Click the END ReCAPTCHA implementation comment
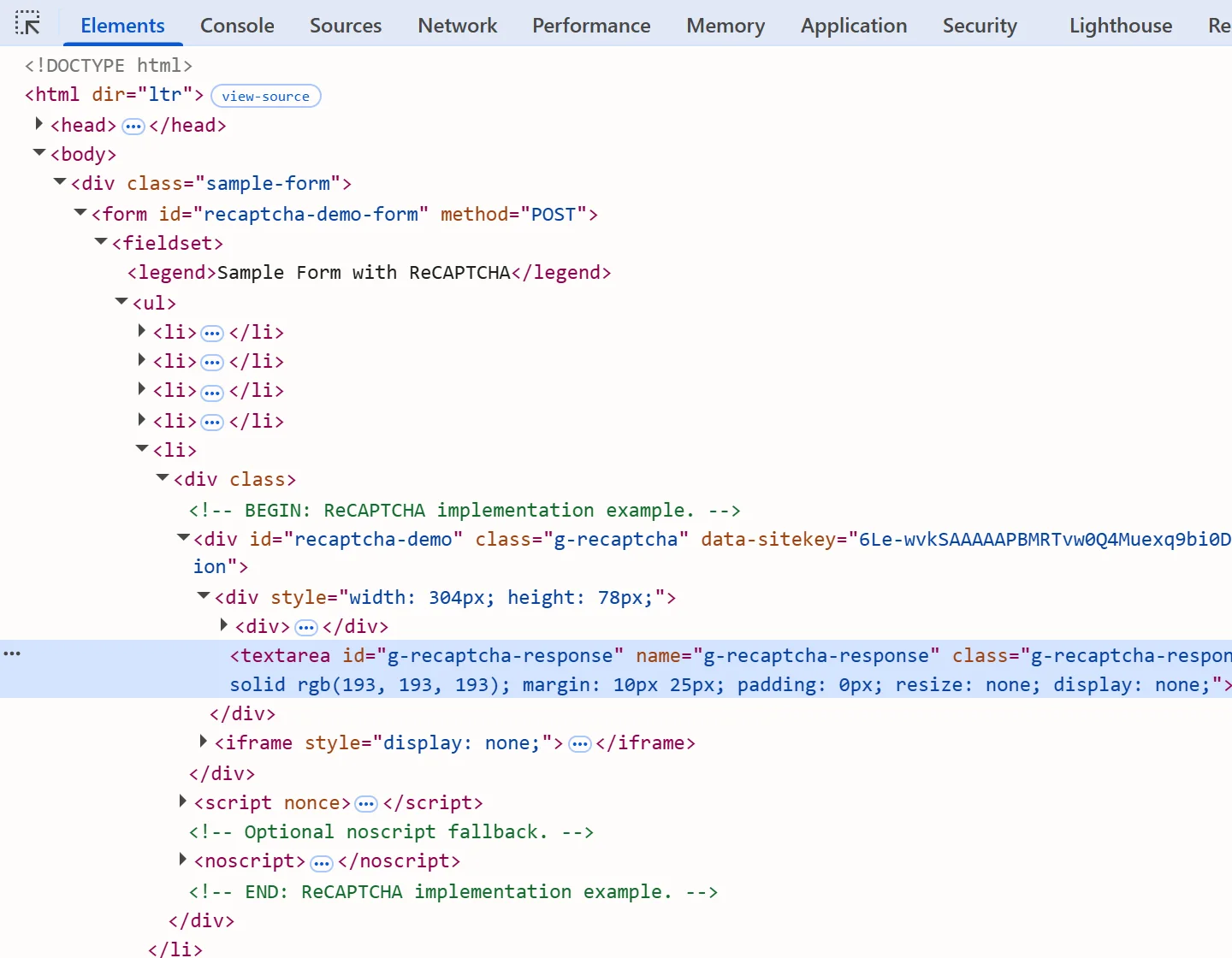Image resolution: width=1232 pixels, height=958 pixels. click(453, 892)
